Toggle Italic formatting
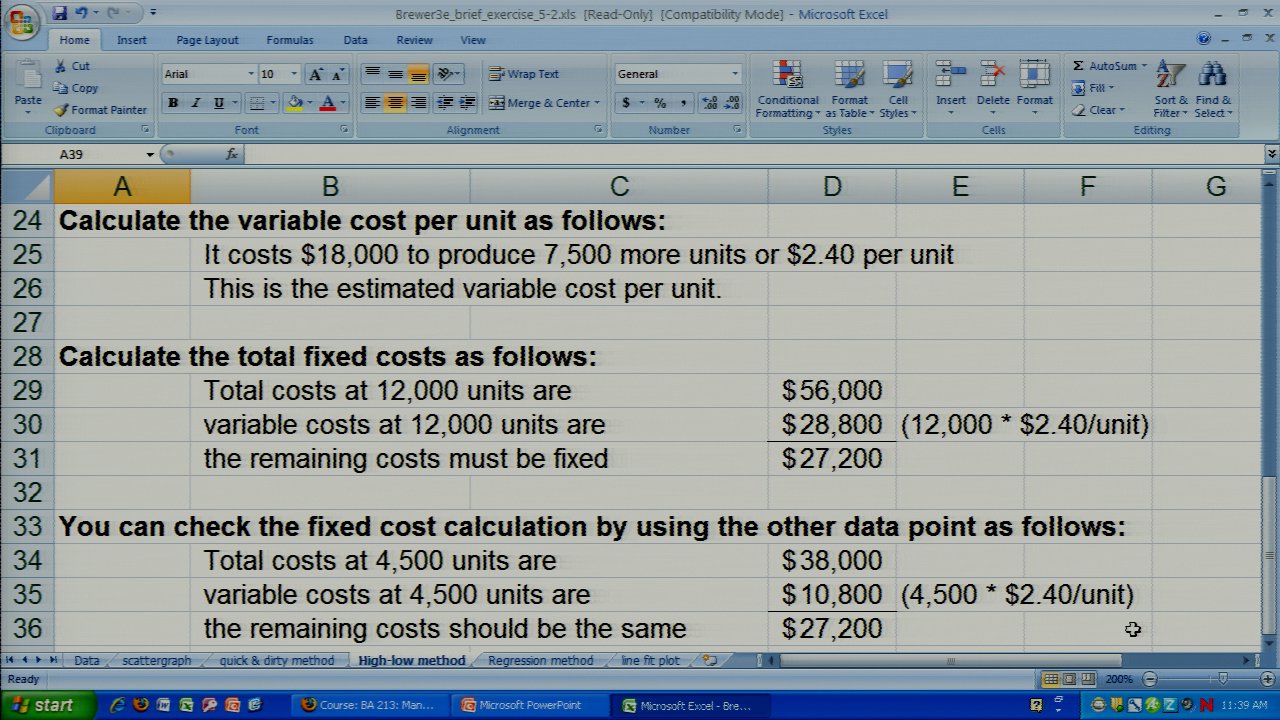The height and width of the screenshot is (720, 1280). tap(196, 103)
